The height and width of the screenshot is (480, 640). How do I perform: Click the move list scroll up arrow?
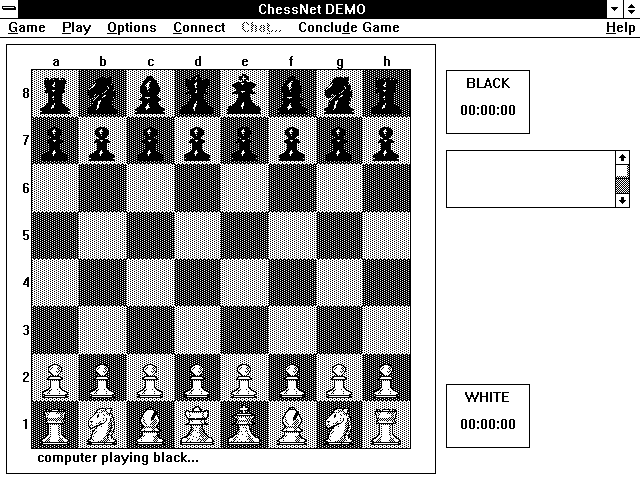[622, 158]
